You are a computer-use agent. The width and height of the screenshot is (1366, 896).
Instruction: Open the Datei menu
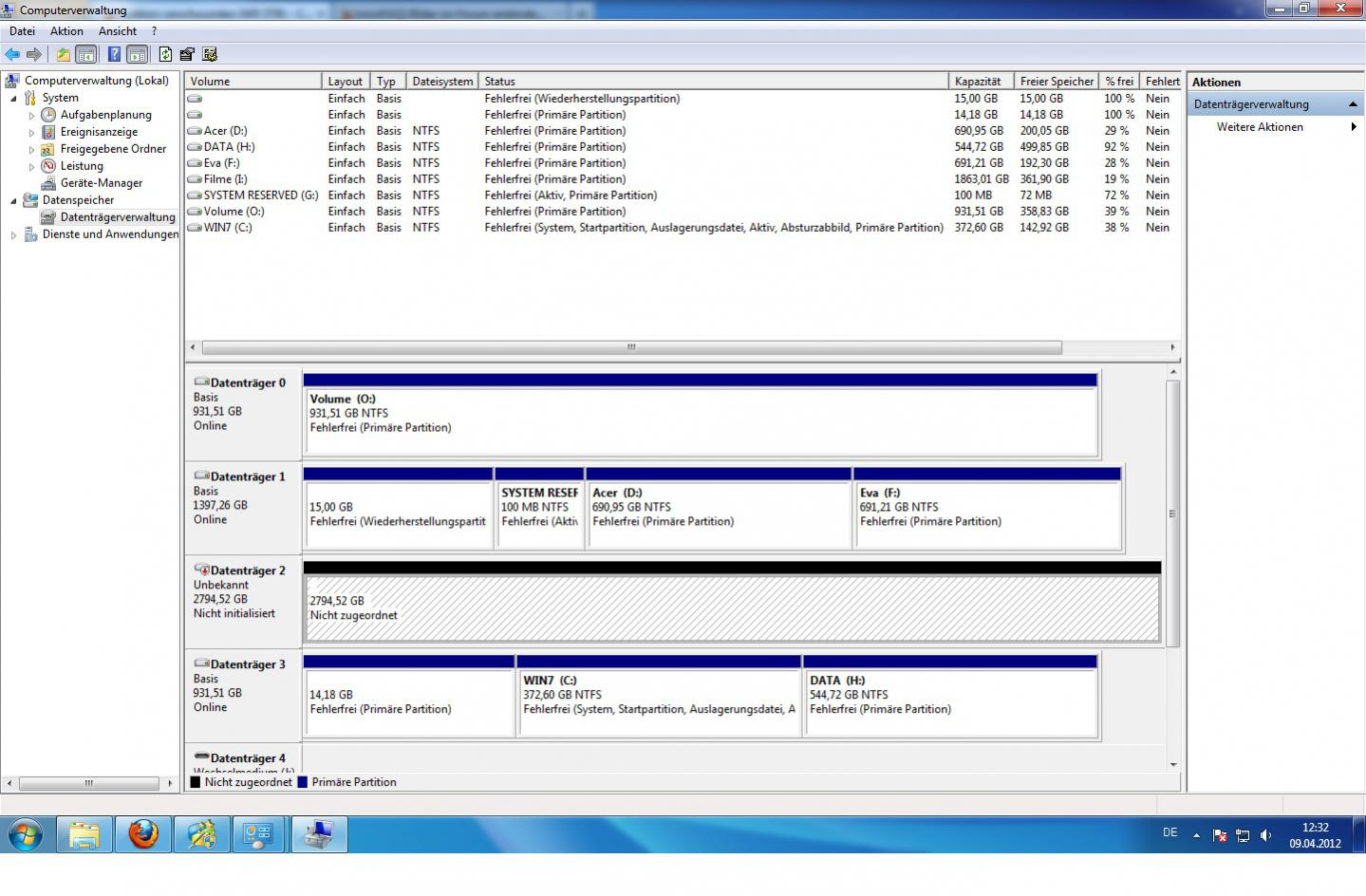(22, 31)
